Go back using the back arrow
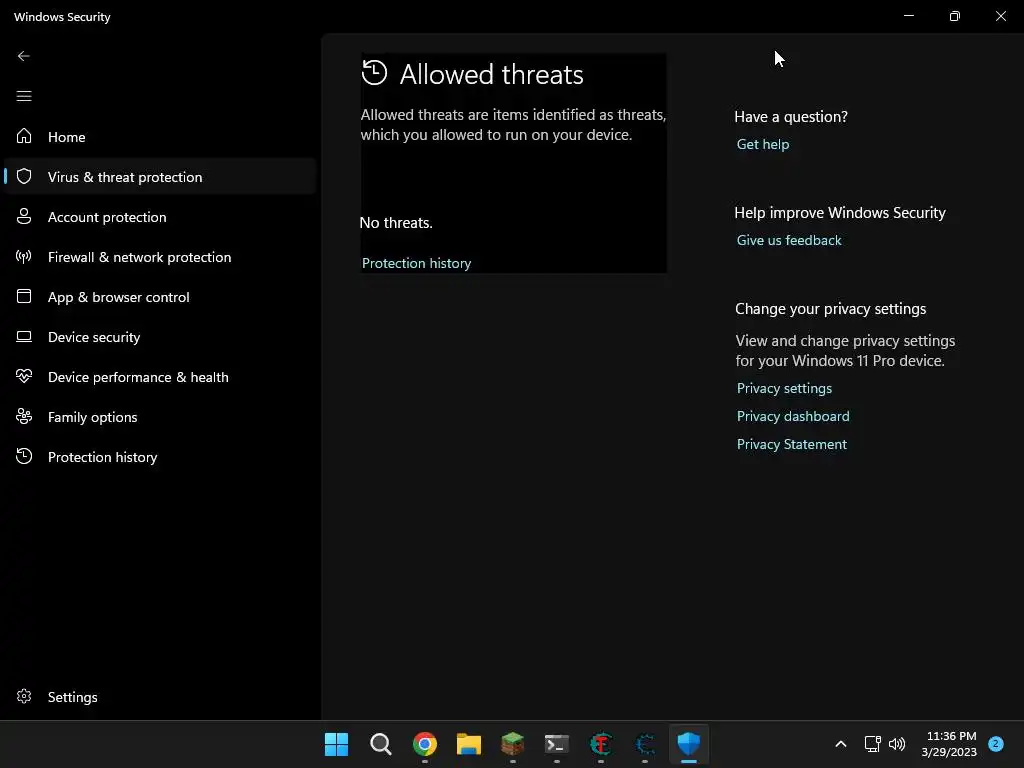Screen dimensions: 1024x768 (24, 56)
